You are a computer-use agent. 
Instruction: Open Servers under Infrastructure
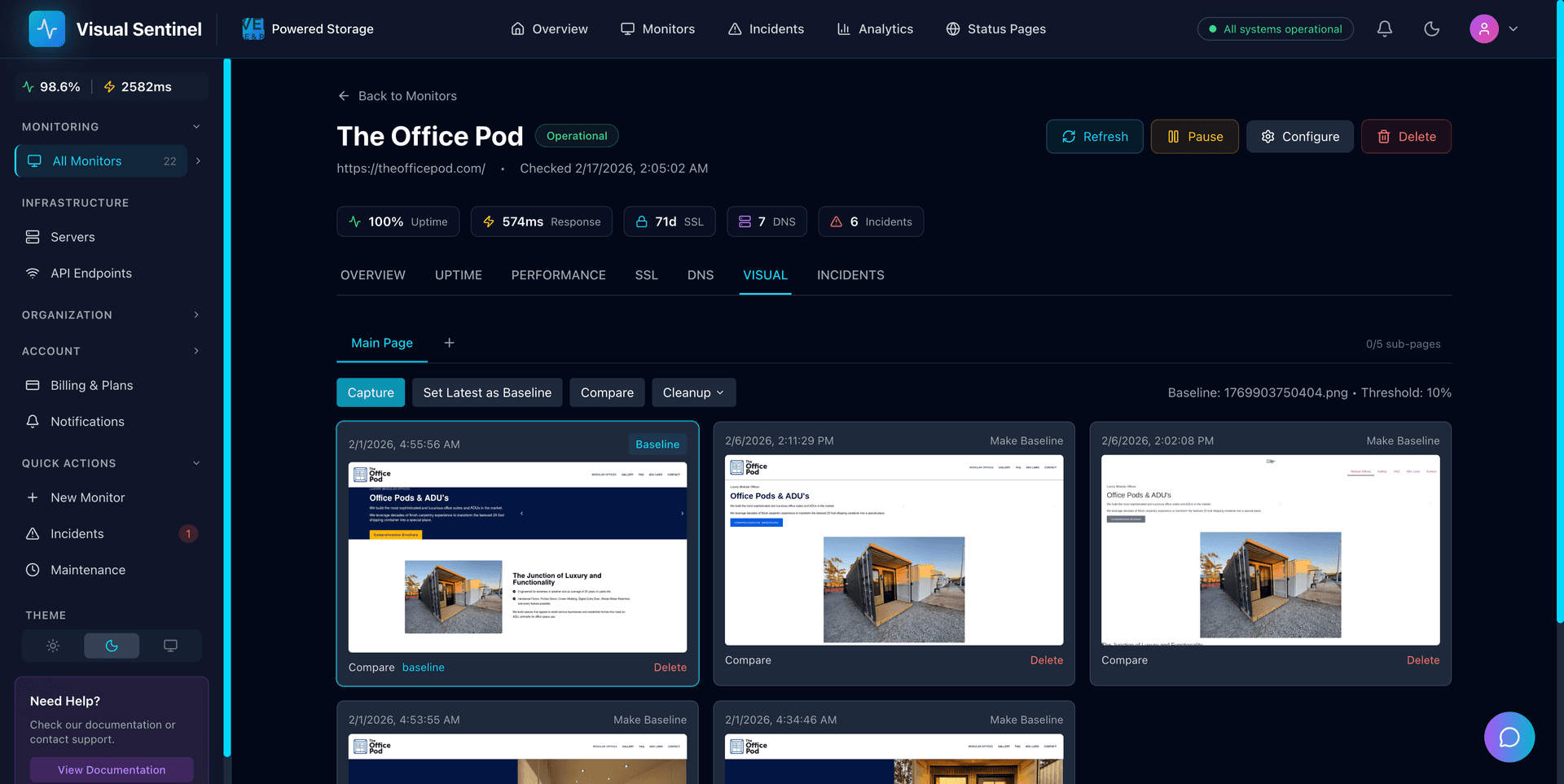(x=71, y=237)
